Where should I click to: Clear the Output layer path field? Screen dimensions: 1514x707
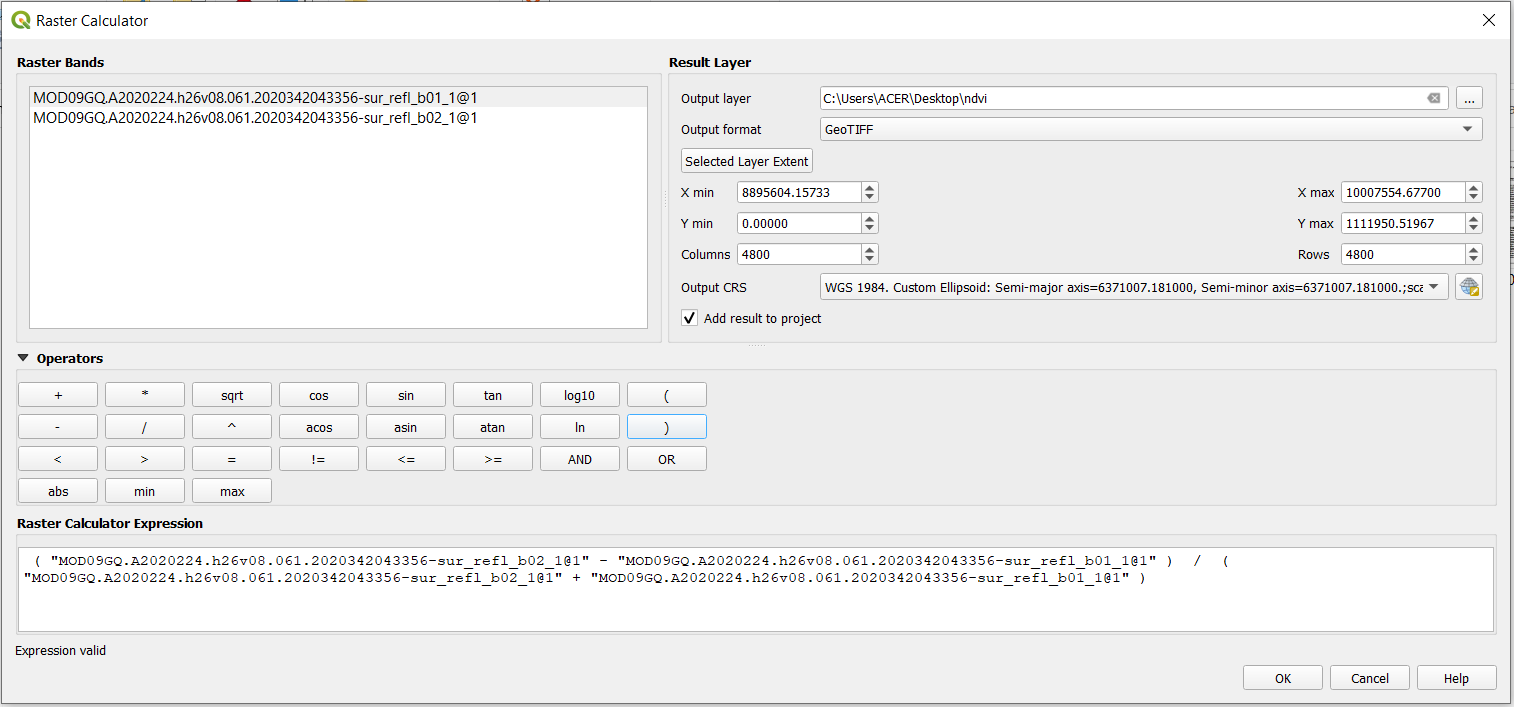point(1434,98)
